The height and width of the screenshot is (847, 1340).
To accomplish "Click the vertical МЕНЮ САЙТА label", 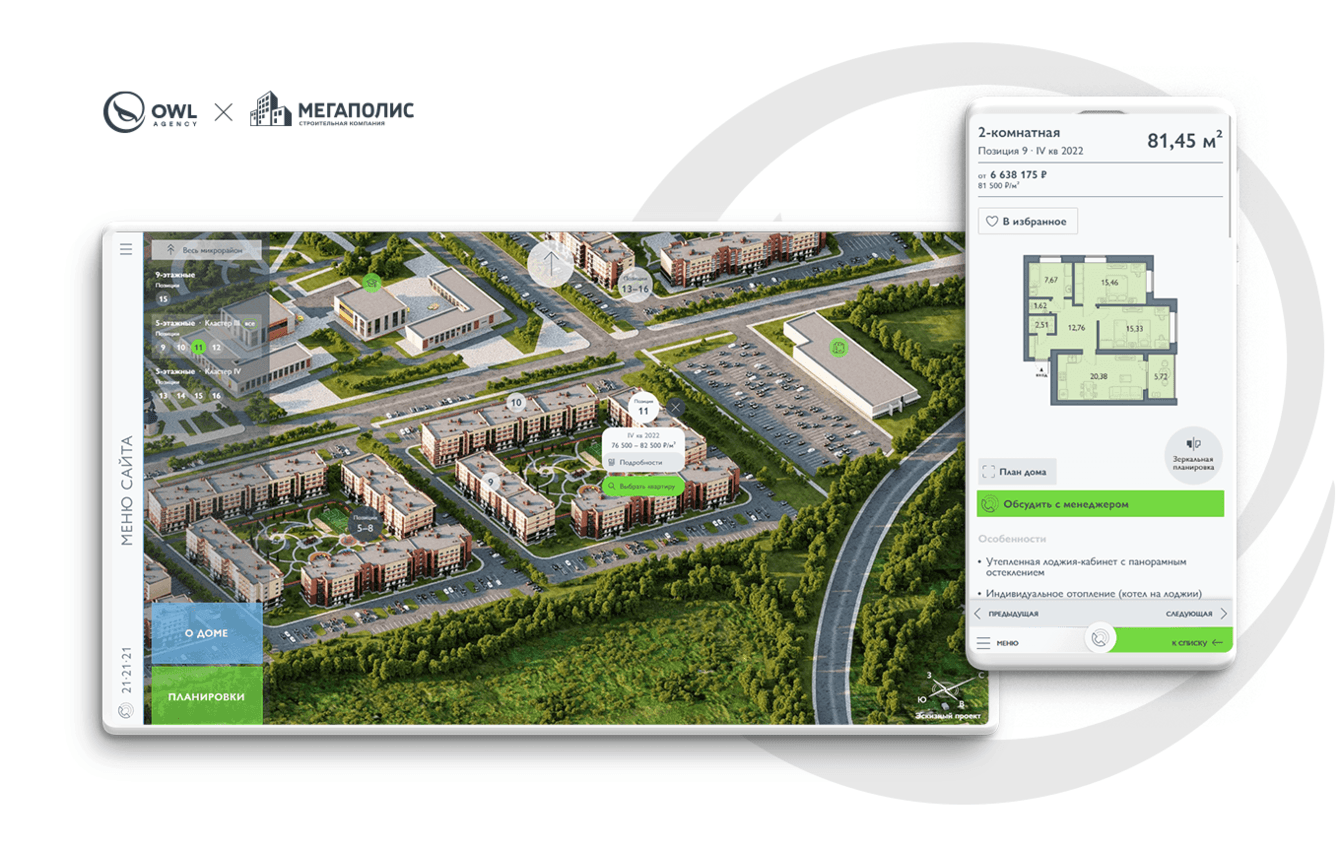I will (x=126, y=491).
